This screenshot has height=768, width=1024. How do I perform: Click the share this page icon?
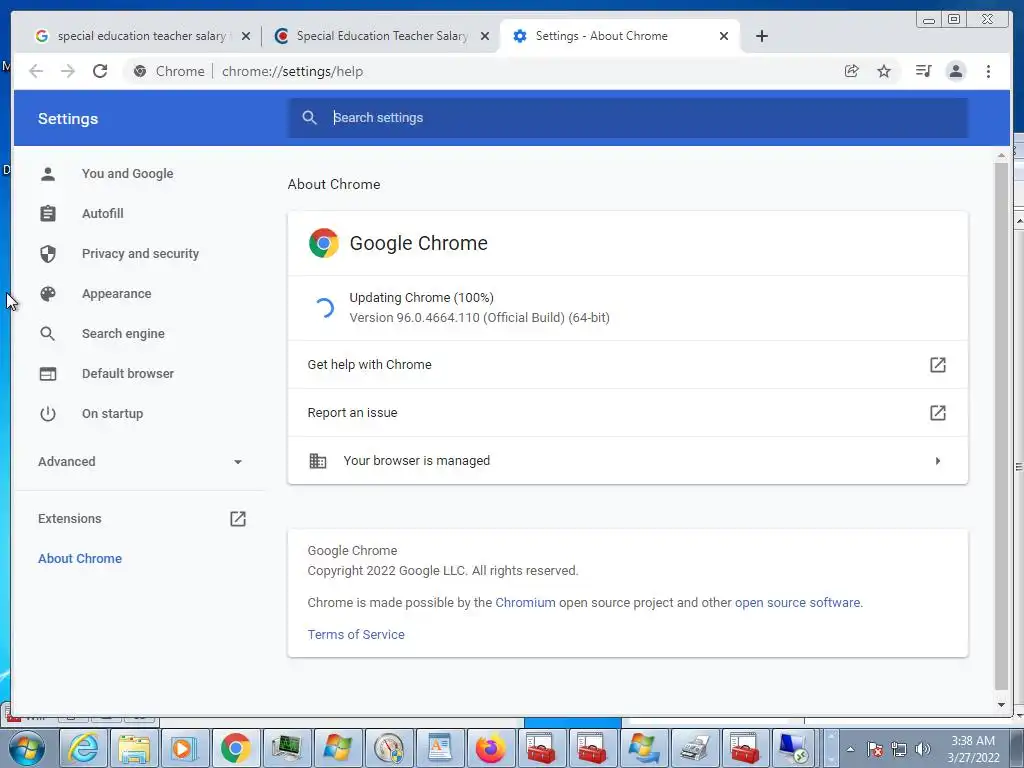(852, 71)
